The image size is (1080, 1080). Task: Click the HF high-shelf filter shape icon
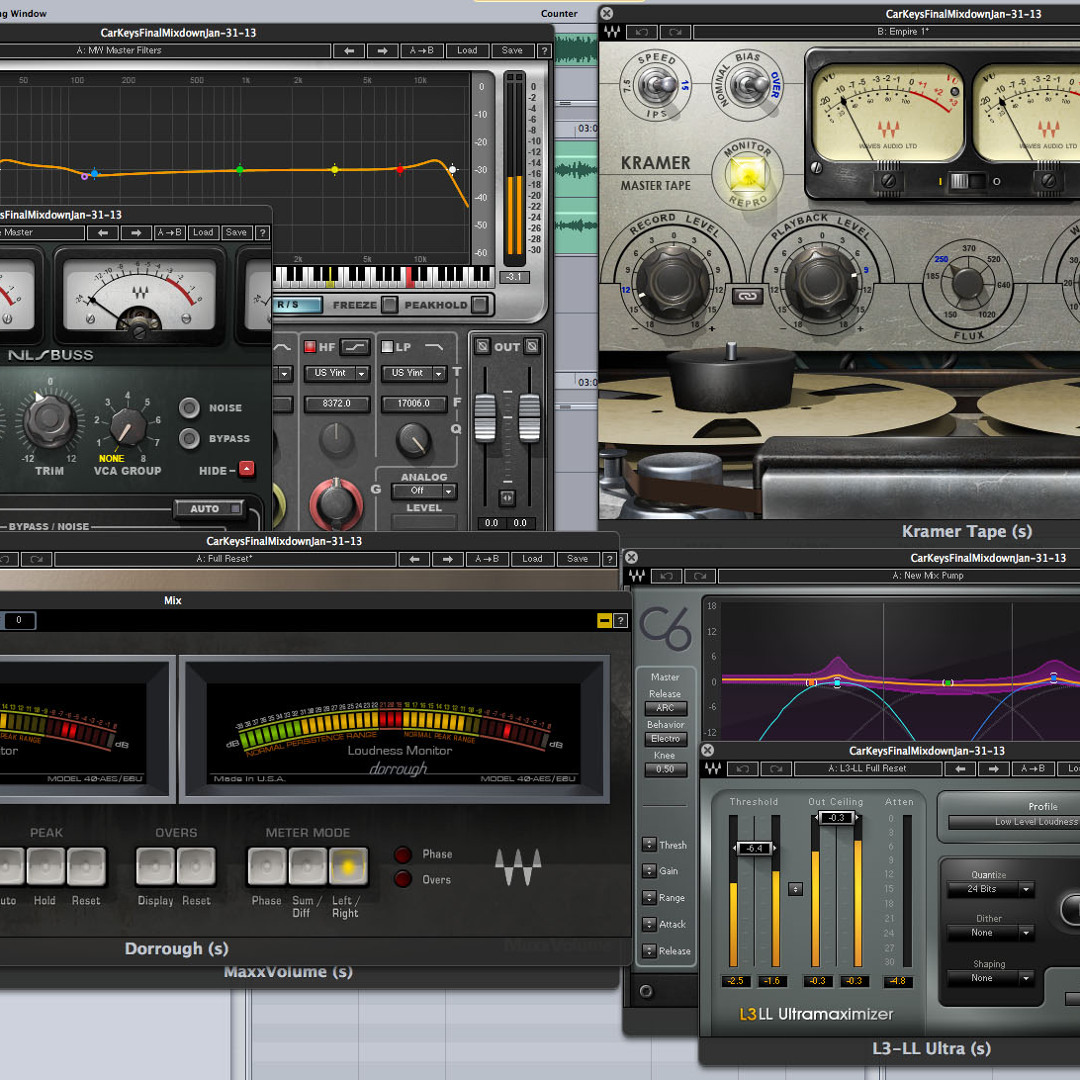[355, 347]
